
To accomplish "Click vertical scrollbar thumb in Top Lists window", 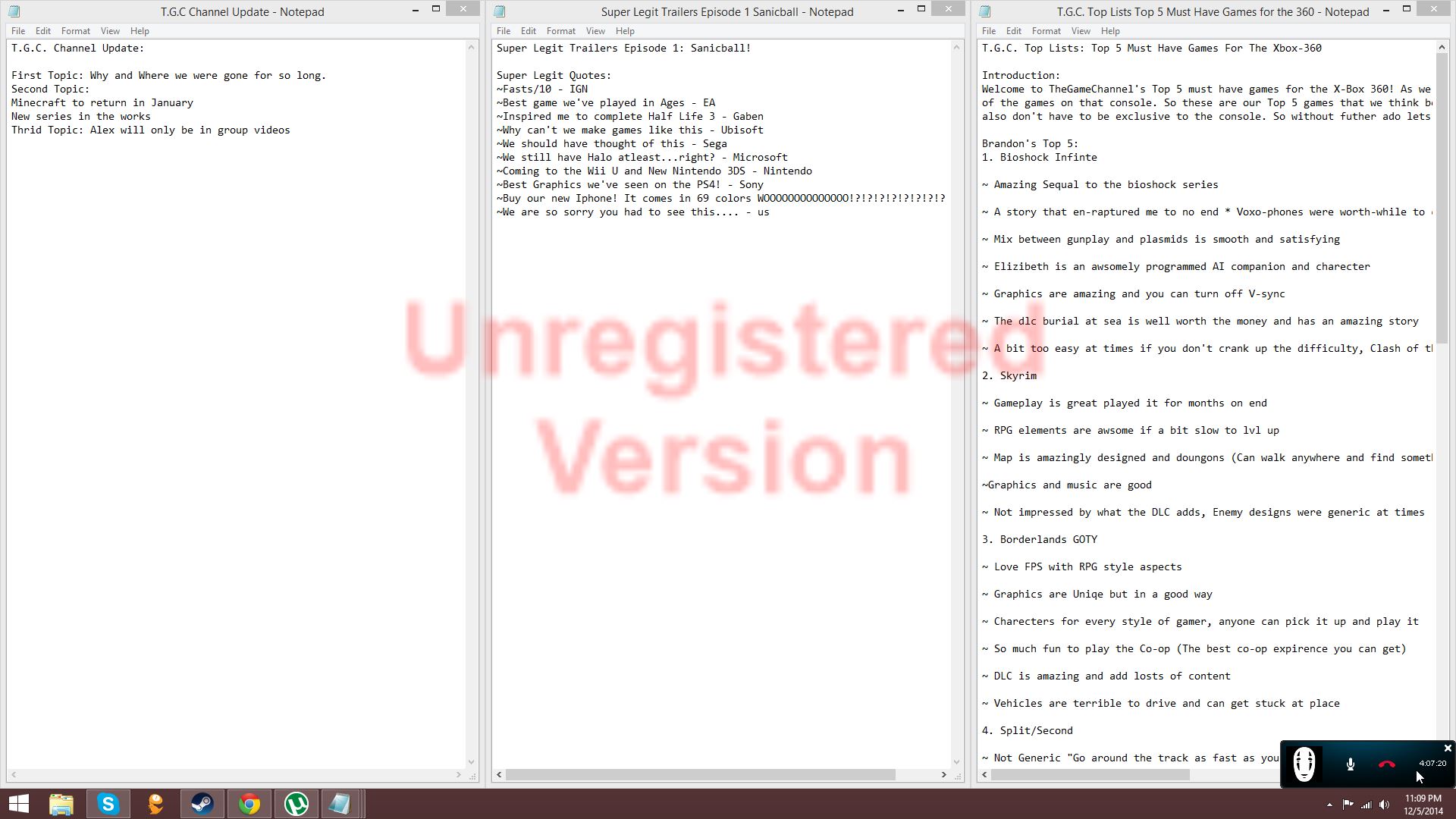I will click(x=1442, y=198).
